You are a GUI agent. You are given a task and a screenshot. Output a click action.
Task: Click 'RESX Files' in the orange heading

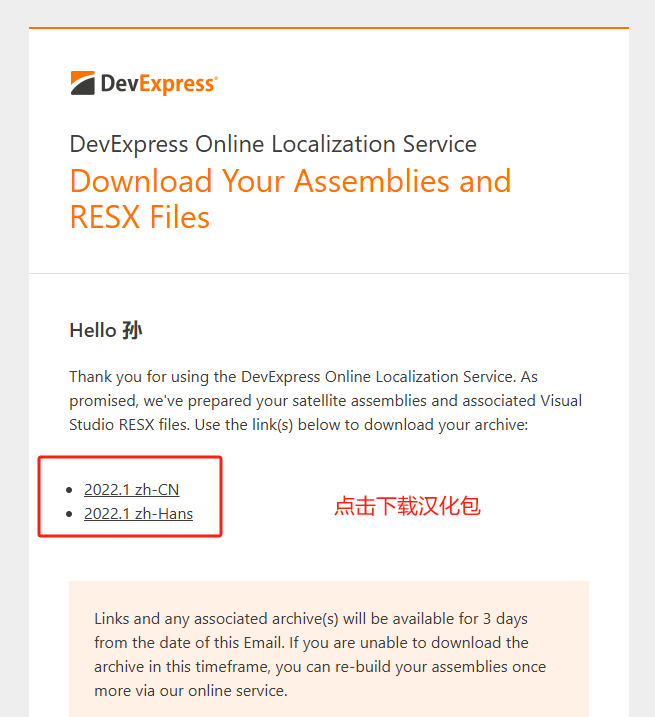[x=140, y=217]
